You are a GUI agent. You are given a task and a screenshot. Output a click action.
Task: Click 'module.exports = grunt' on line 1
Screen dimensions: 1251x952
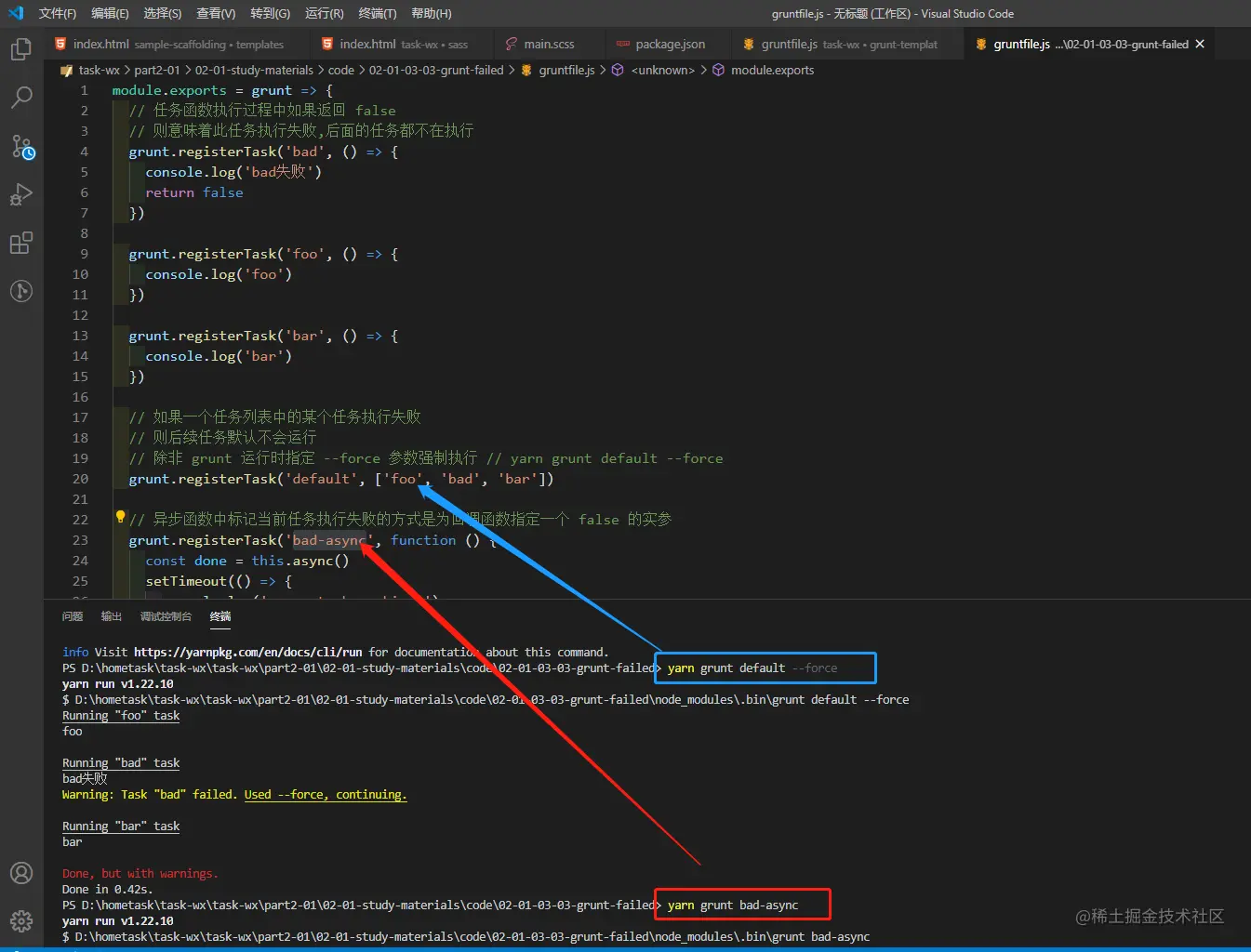202,90
